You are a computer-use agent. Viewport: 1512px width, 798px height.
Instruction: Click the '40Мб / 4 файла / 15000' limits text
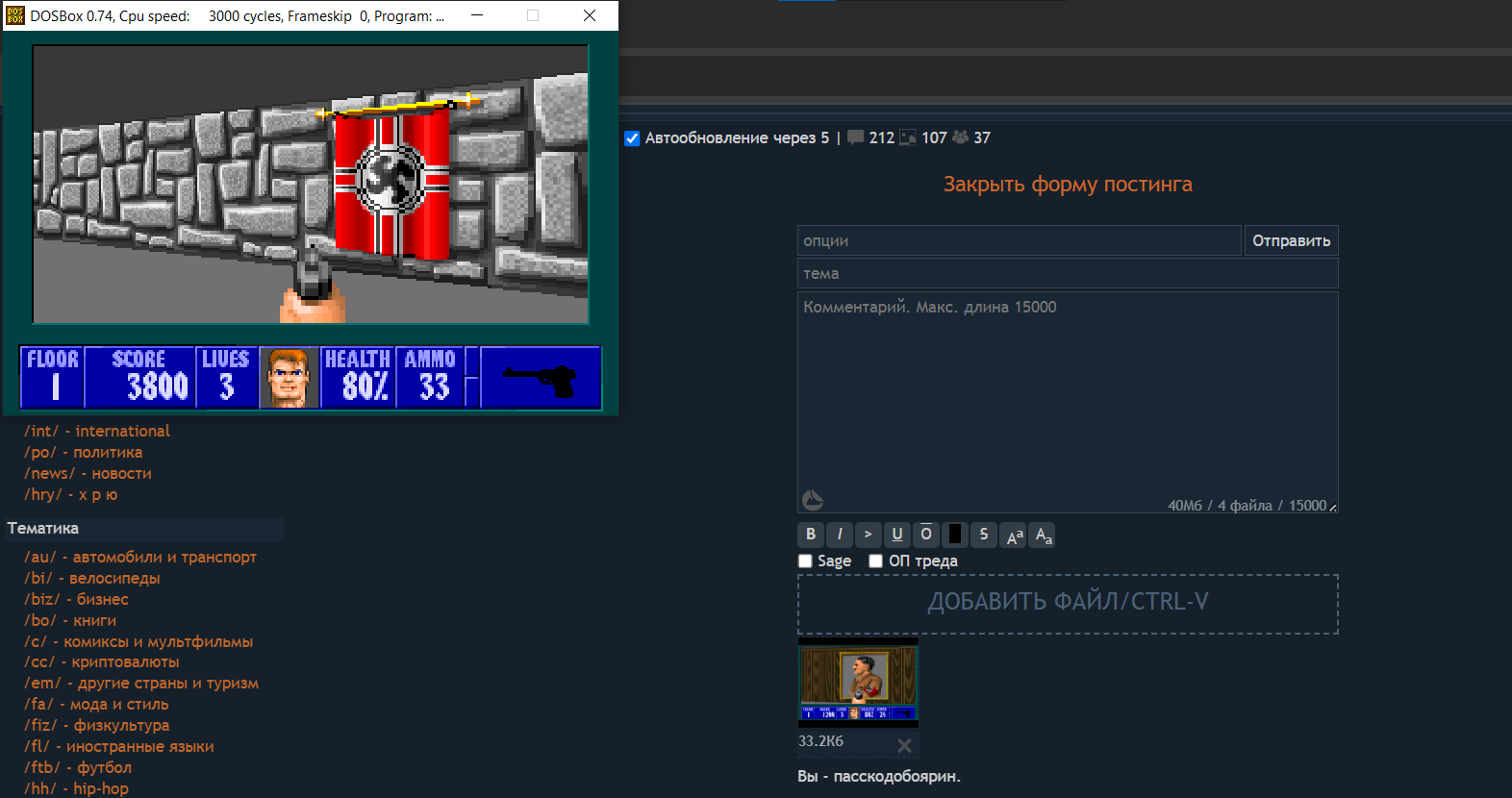click(1247, 506)
